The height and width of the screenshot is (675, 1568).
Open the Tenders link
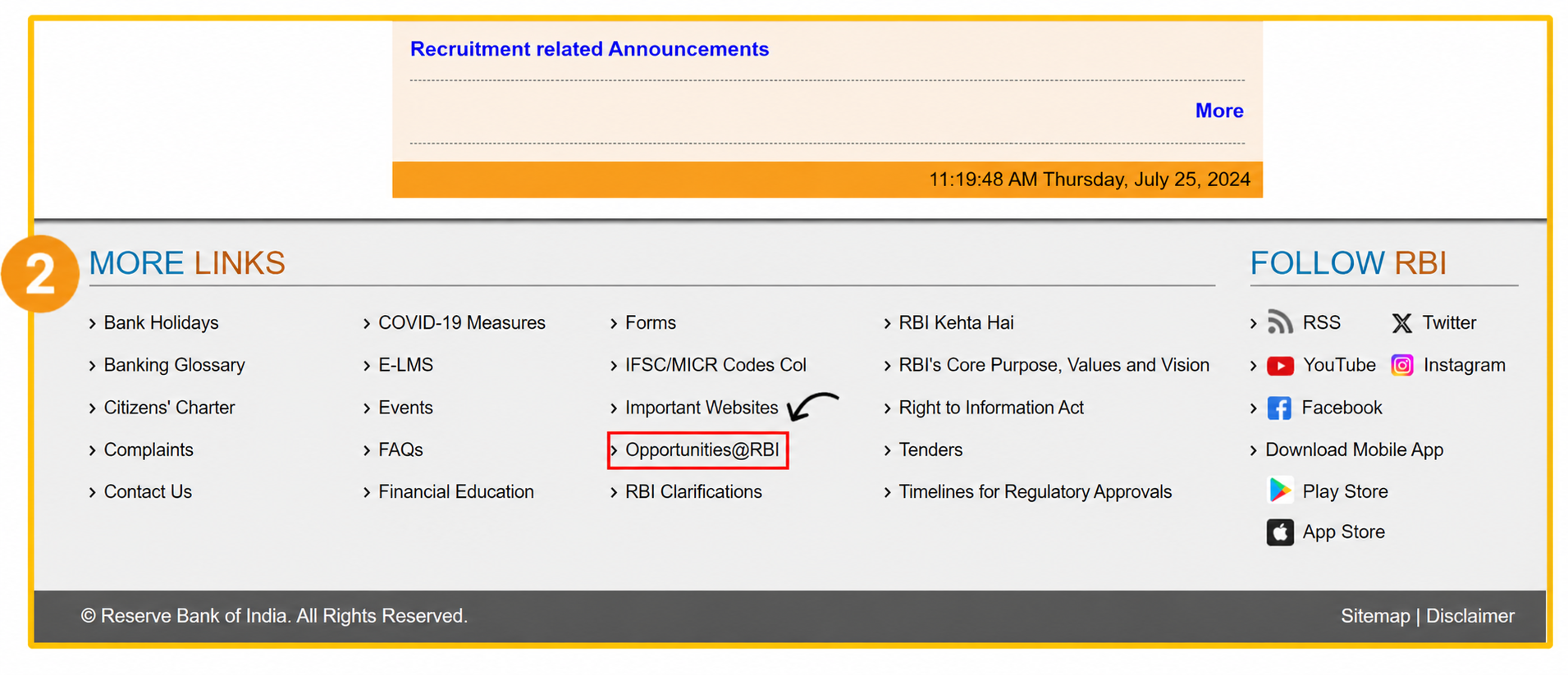[930, 449]
